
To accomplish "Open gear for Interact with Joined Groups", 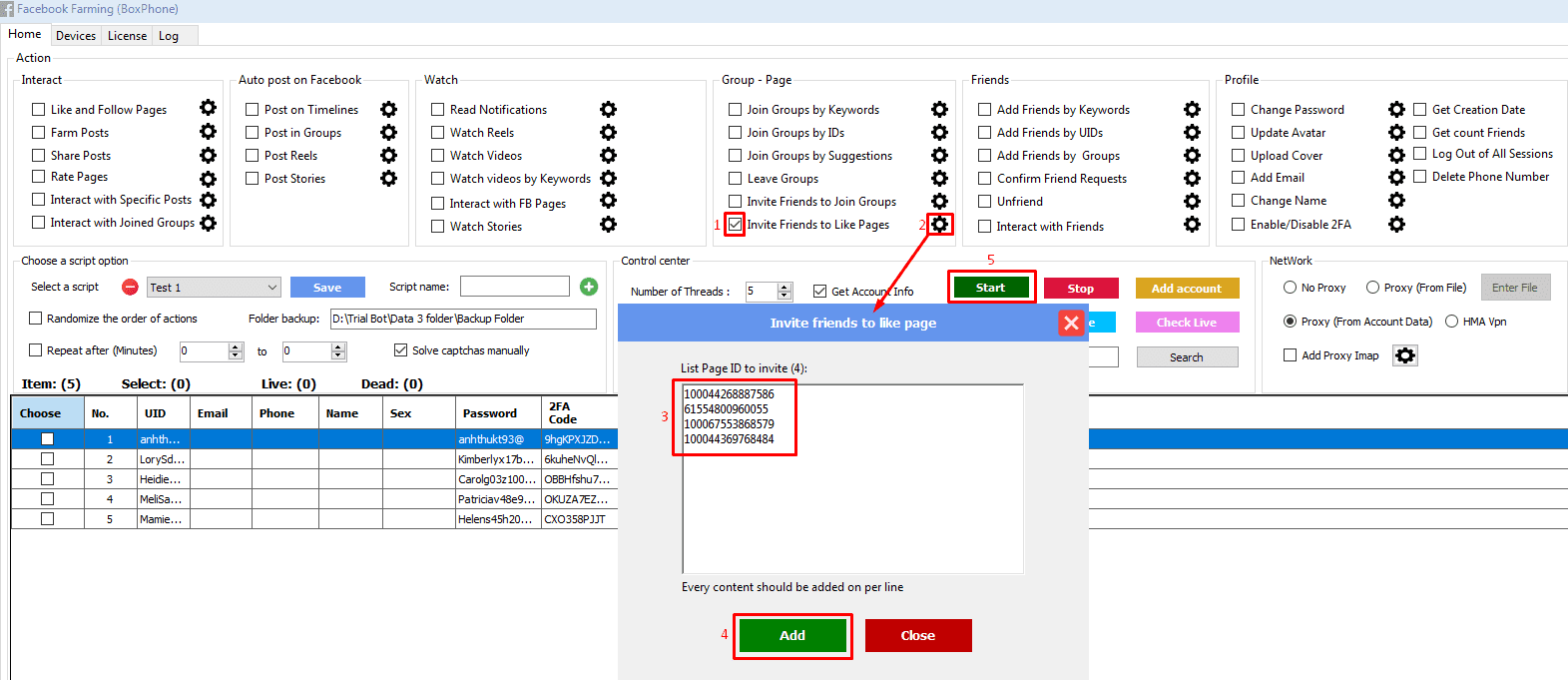I will (x=208, y=223).
